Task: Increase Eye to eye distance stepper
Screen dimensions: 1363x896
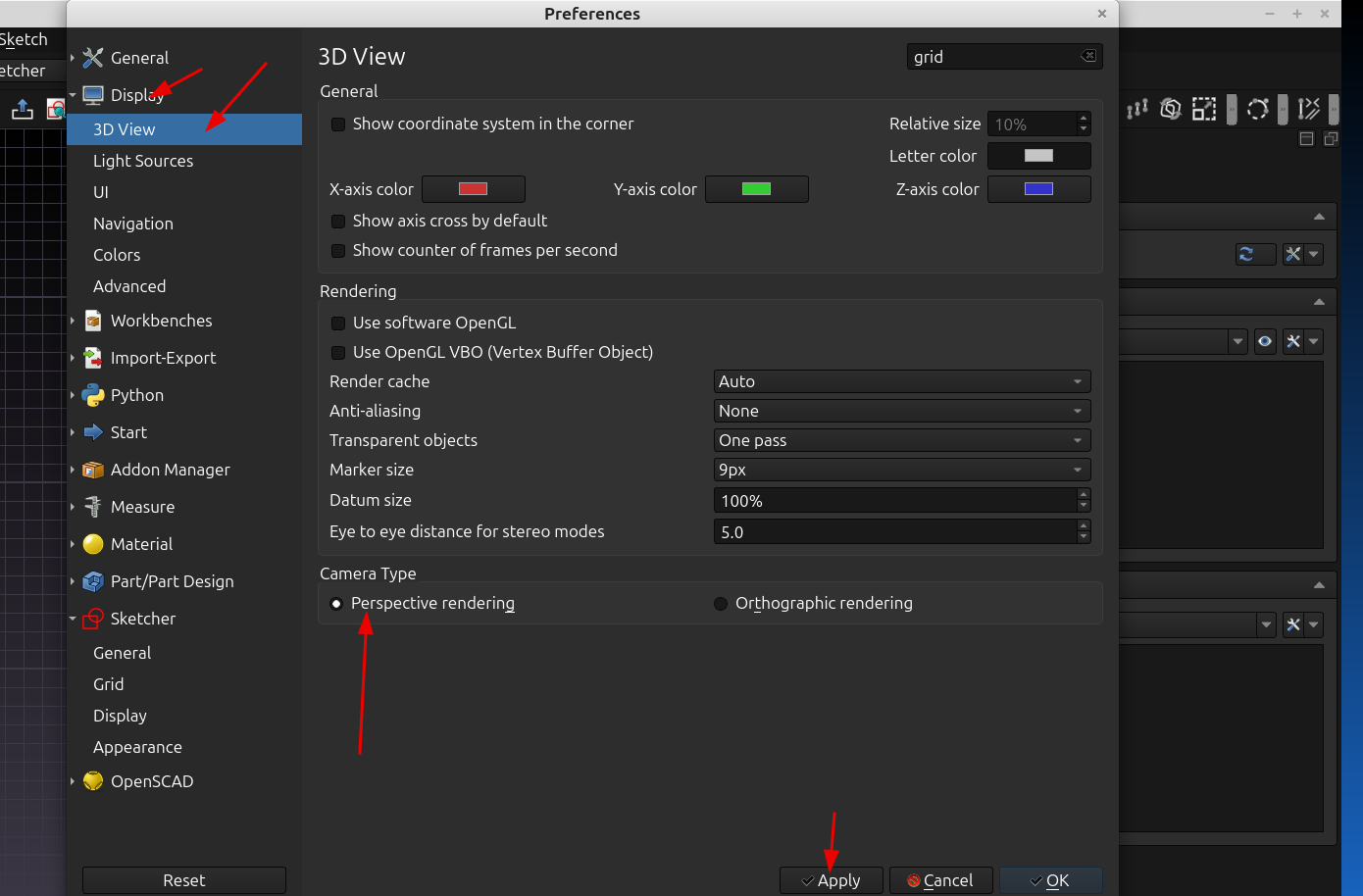Action: (x=1084, y=525)
